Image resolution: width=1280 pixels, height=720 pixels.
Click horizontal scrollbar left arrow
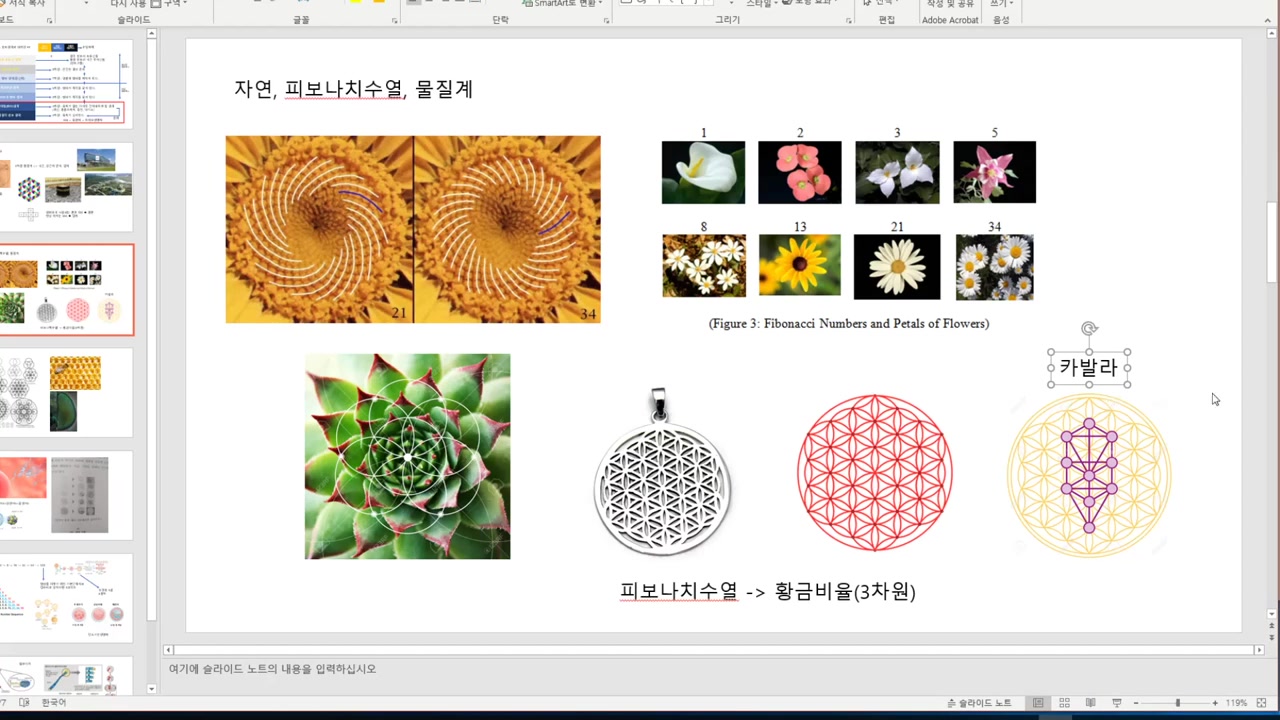coord(169,650)
